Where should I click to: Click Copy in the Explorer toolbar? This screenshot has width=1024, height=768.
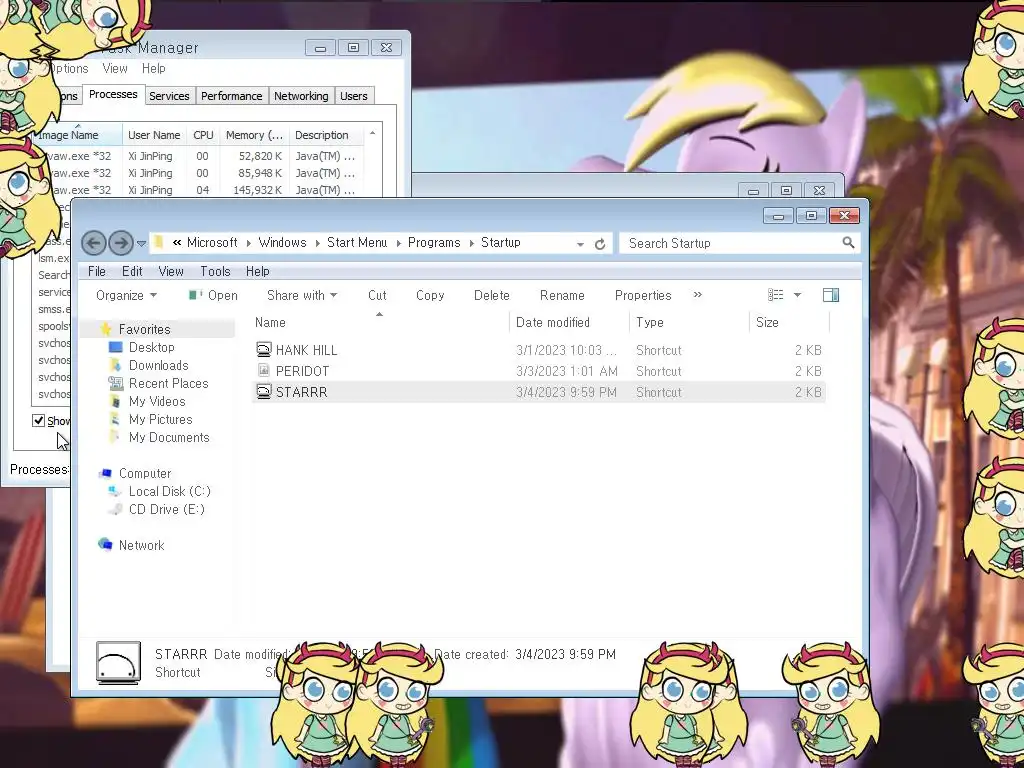430,295
